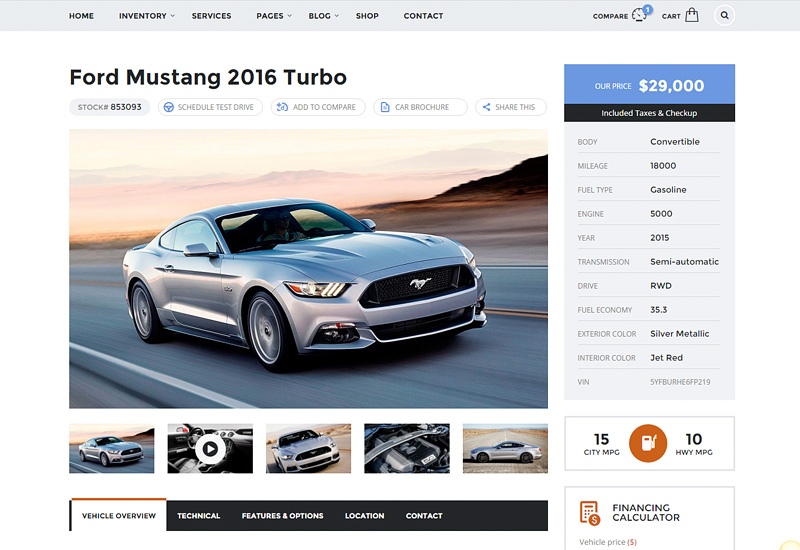This screenshot has height=550, width=800.
Task: Click the Cart link in header
Action: point(671,16)
